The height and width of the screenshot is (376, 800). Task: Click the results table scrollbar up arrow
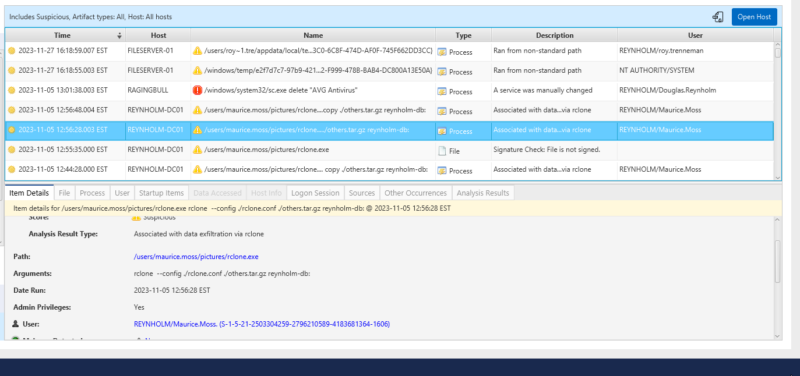tap(778, 45)
